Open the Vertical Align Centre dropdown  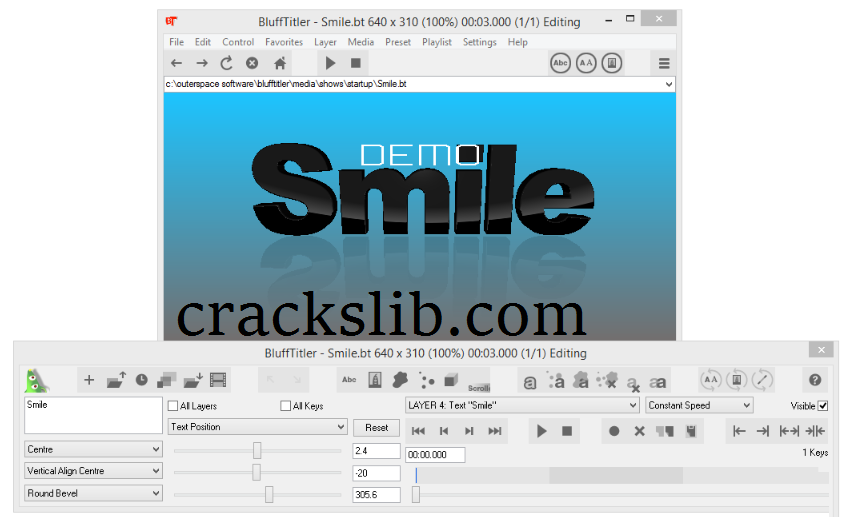point(93,471)
